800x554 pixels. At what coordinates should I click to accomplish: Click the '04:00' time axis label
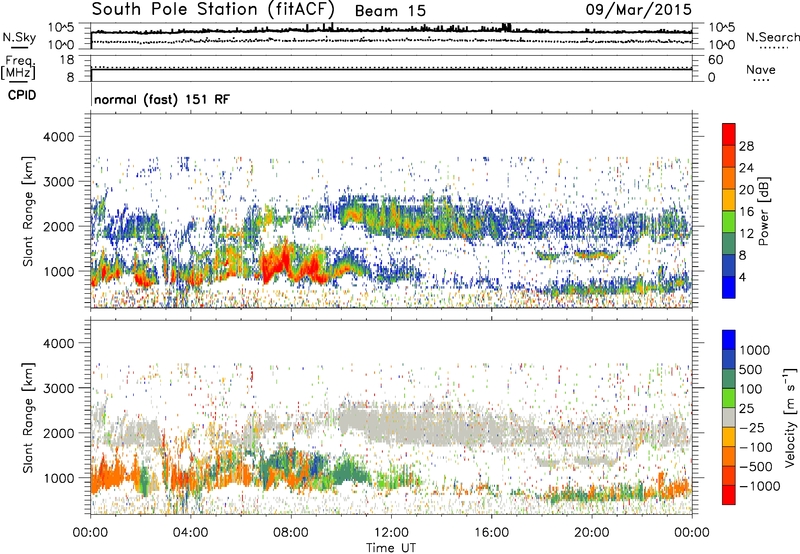coord(190,533)
